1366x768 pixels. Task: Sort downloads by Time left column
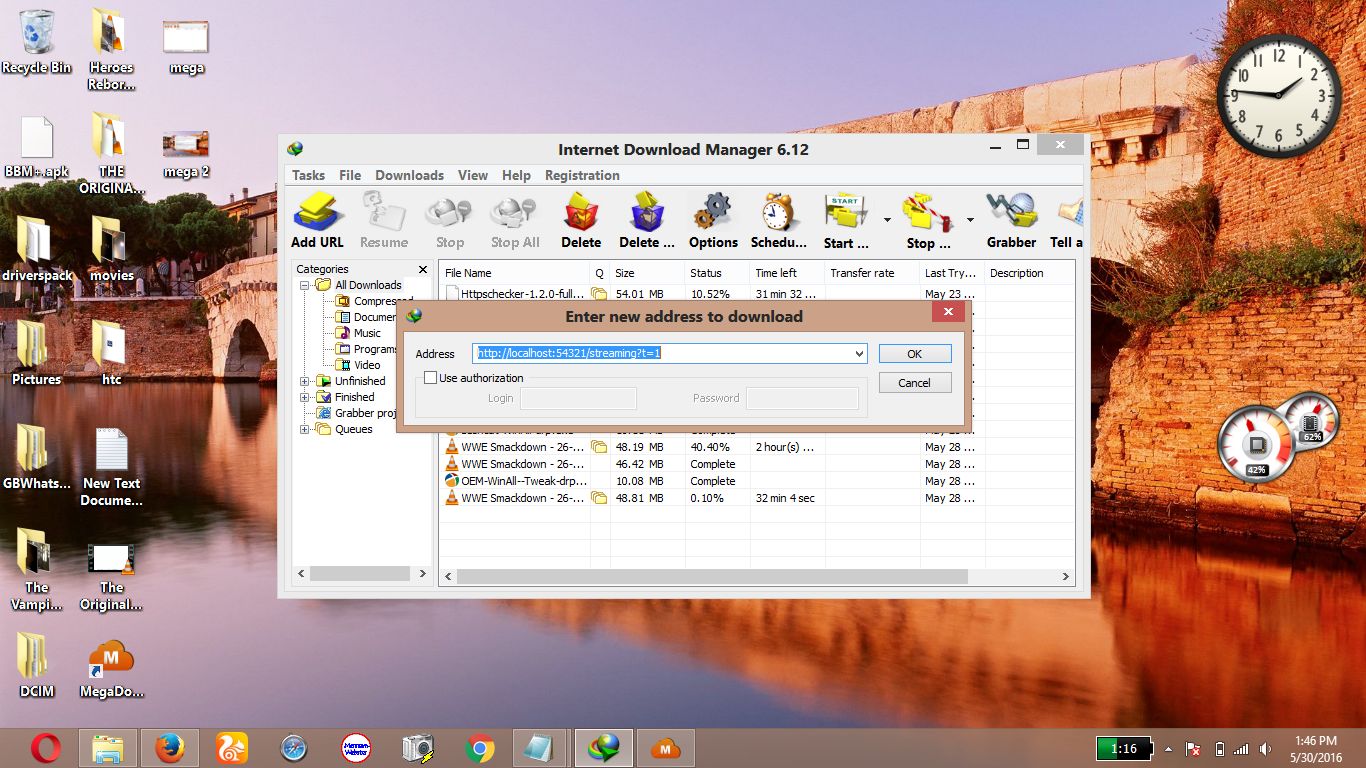pos(787,273)
